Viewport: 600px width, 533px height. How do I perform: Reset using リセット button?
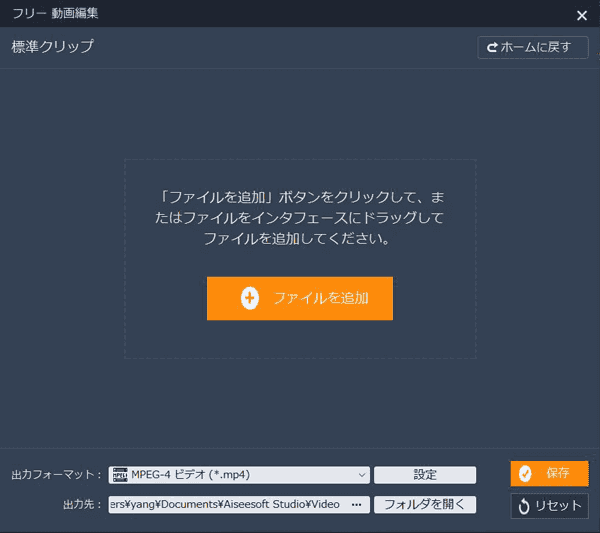click(549, 506)
